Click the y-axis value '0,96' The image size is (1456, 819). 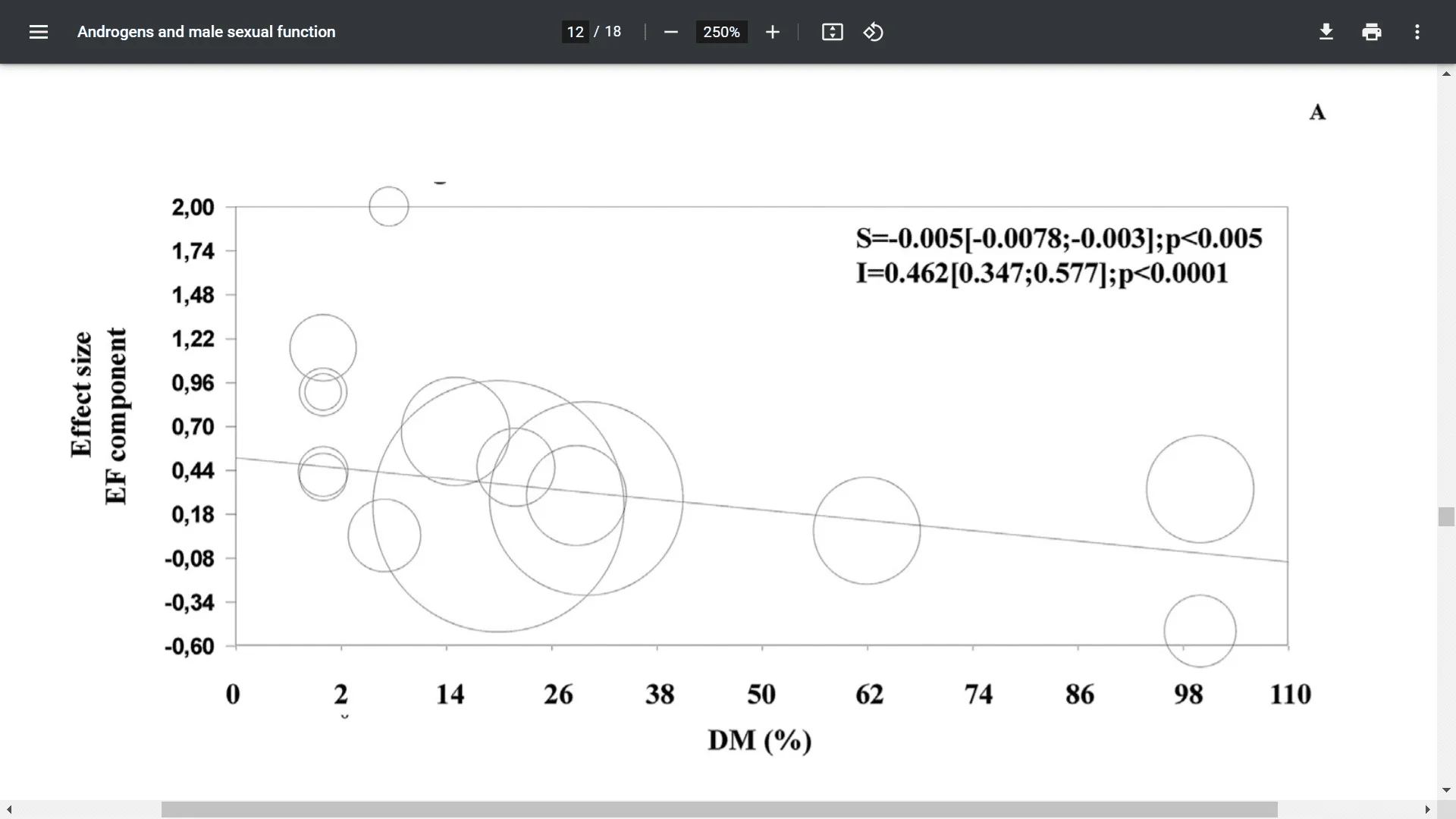pyautogui.click(x=193, y=383)
